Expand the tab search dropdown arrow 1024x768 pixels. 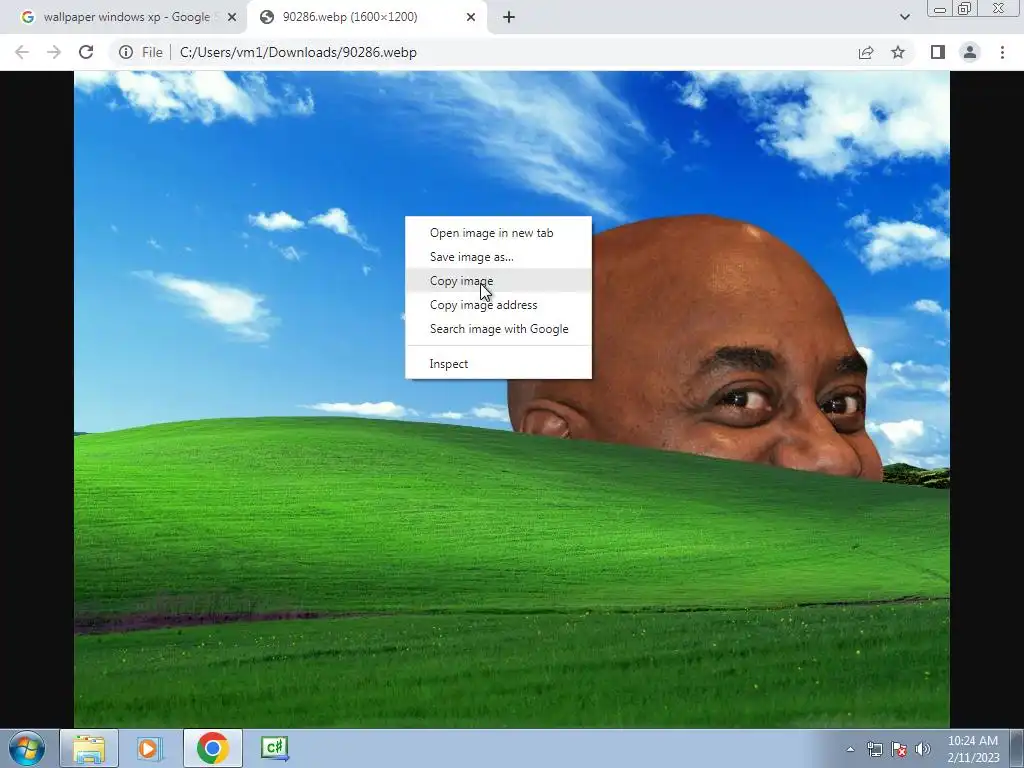904,17
